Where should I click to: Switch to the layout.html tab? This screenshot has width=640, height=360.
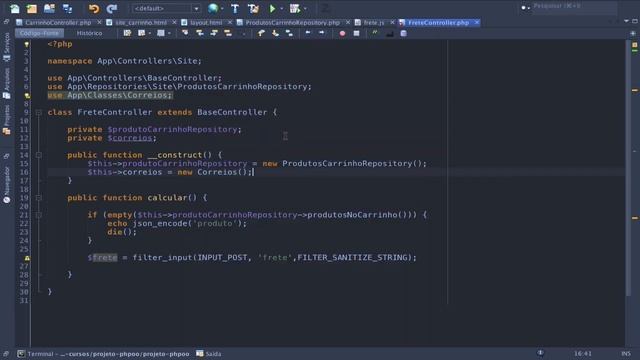click(x=206, y=22)
